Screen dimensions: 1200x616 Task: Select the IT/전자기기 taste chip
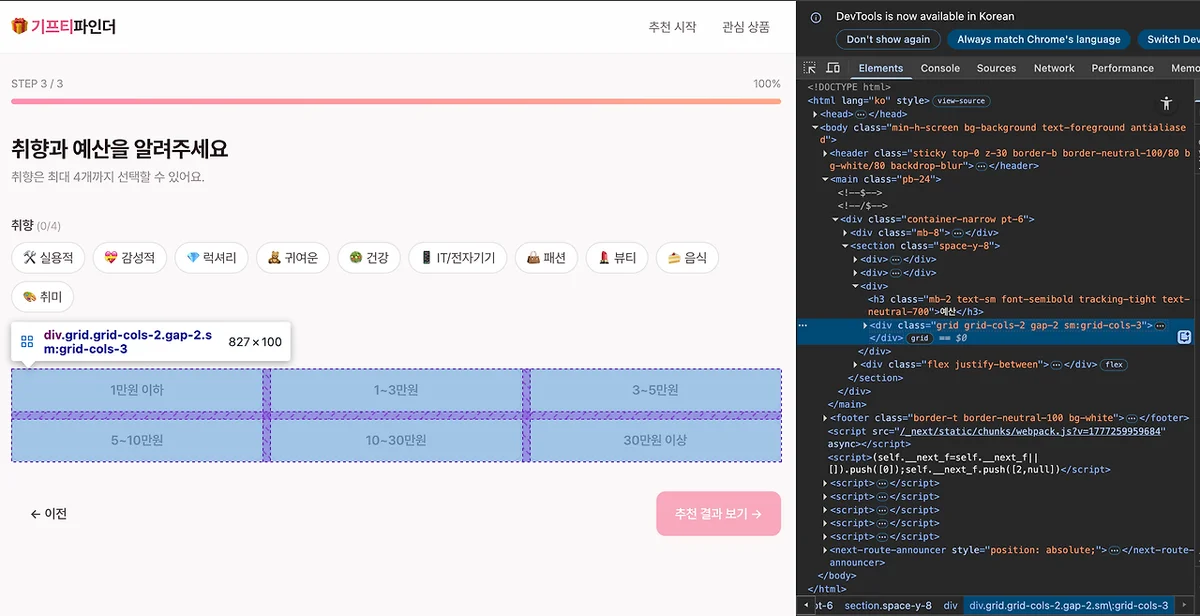[457, 258]
